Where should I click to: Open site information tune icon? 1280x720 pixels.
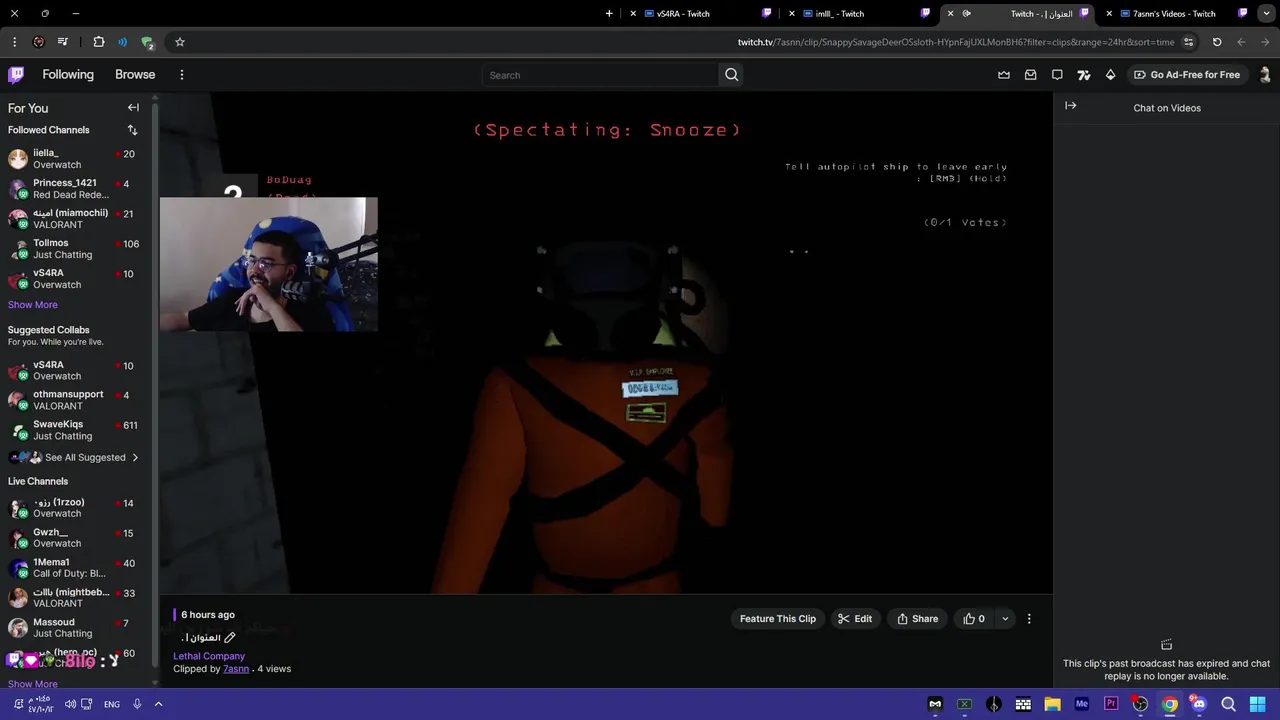pyautogui.click(x=1188, y=42)
